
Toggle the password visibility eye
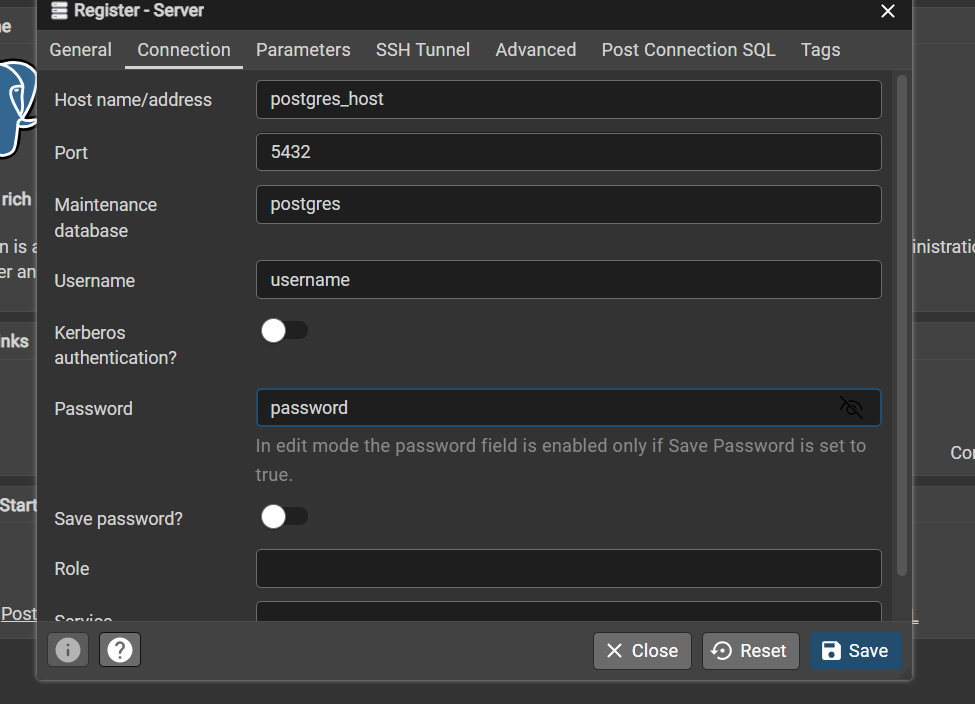(852, 407)
